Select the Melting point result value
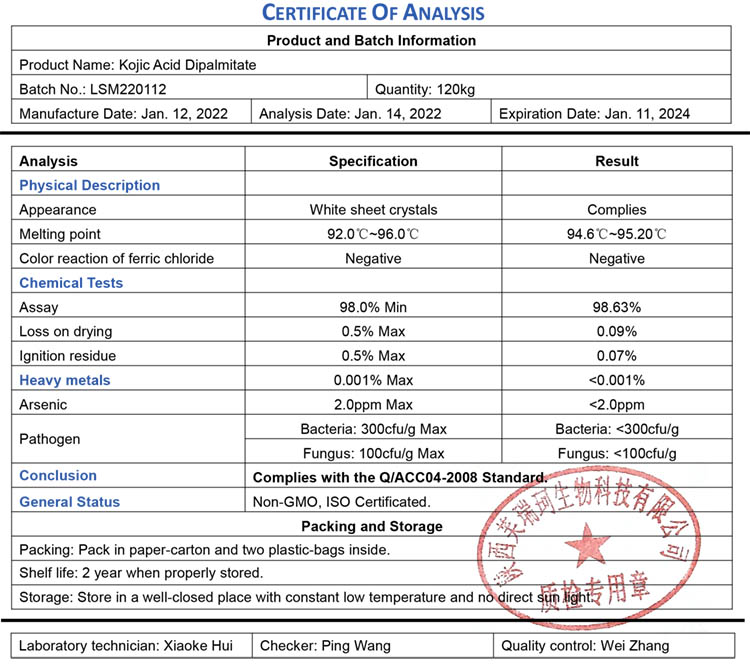750x666 pixels. [616, 234]
